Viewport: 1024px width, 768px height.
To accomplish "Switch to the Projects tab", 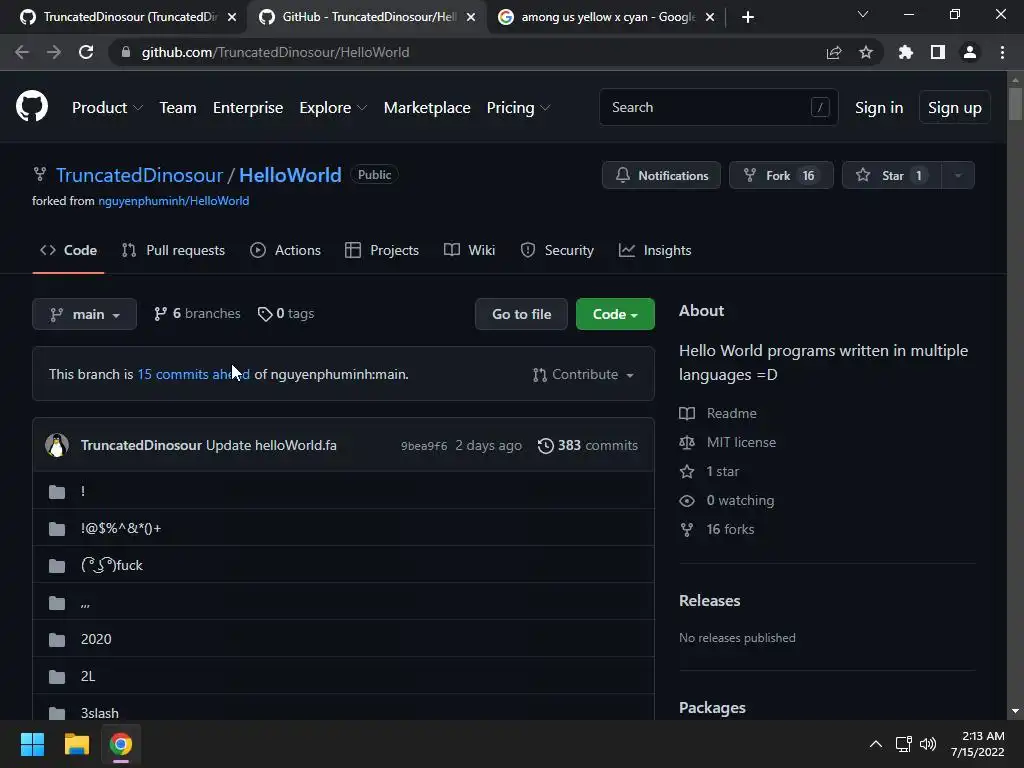I will 382,250.
